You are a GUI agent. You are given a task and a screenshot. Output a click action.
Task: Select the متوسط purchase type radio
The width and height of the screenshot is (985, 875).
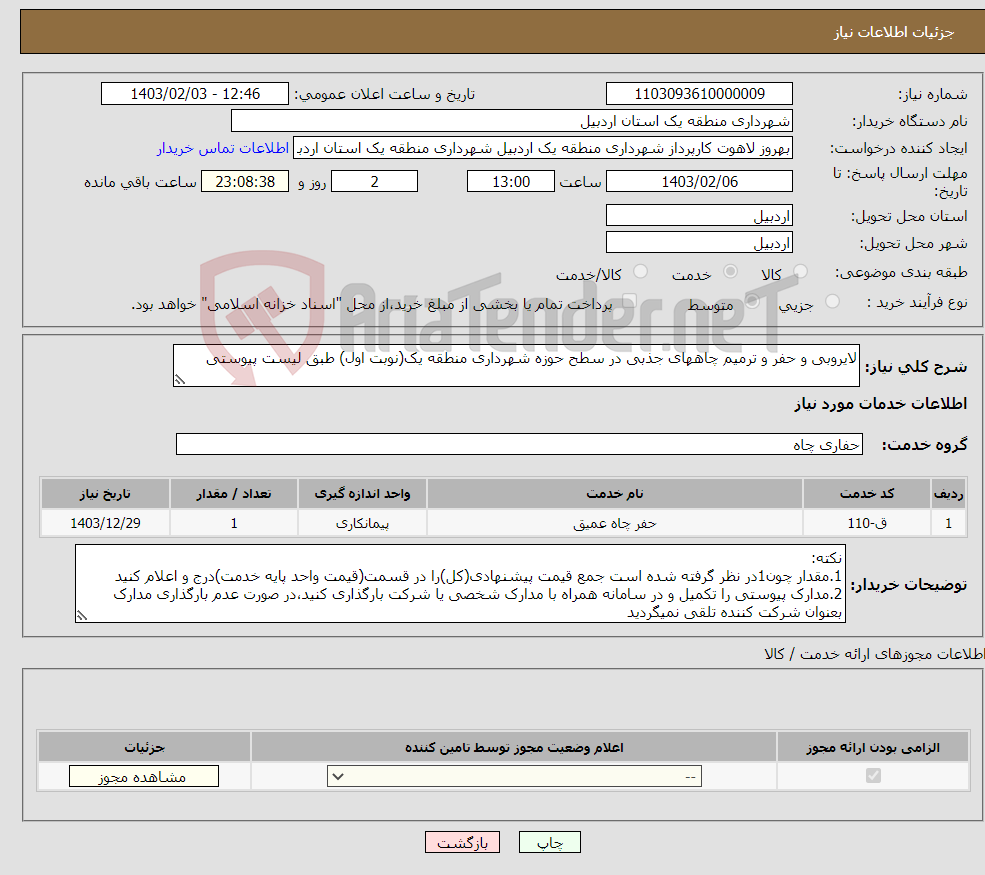[x=752, y=302]
